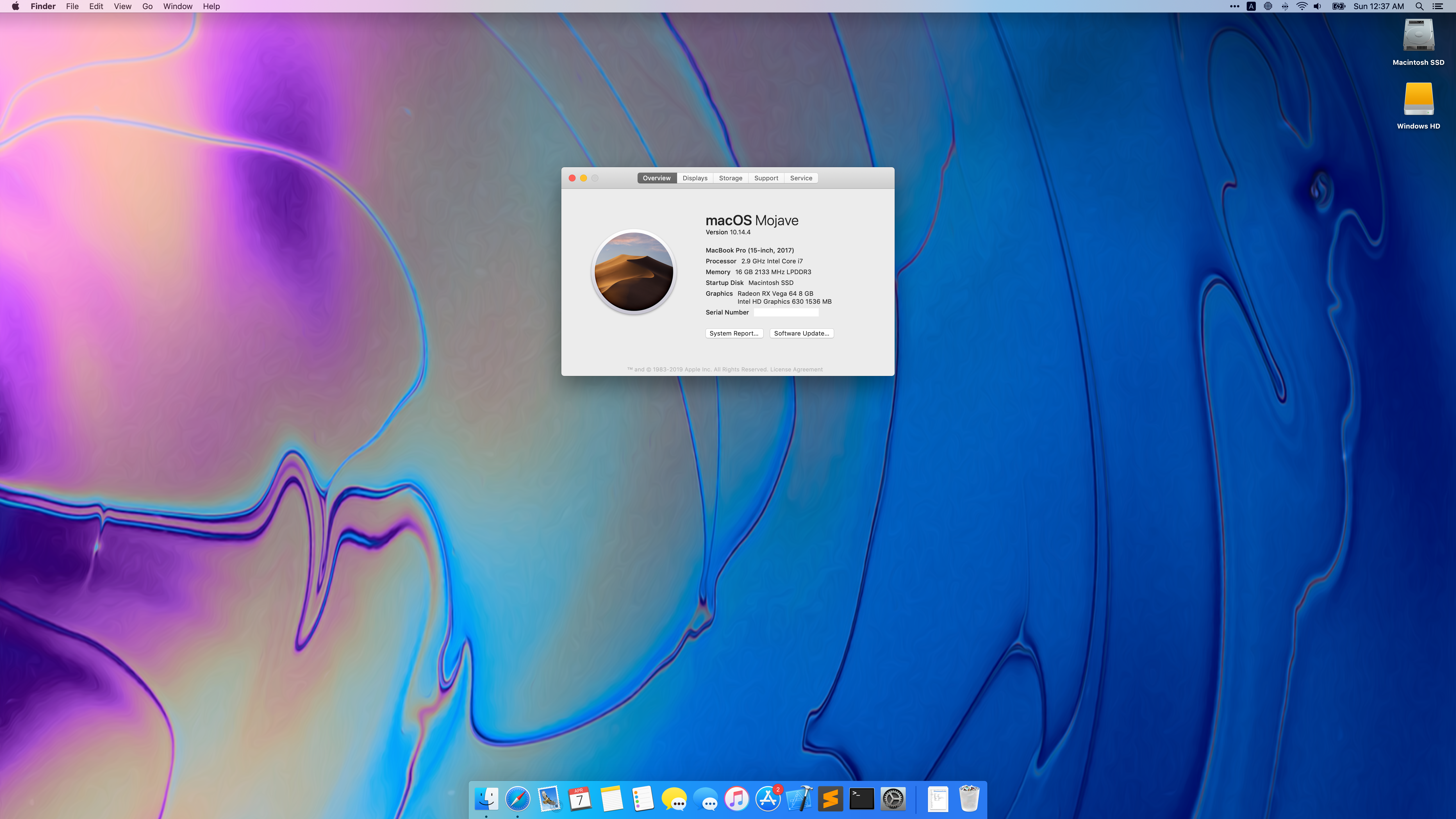Screen dimensions: 1456x819
Task: Open the Calendar Dock icon
Action: pos(580,799)
